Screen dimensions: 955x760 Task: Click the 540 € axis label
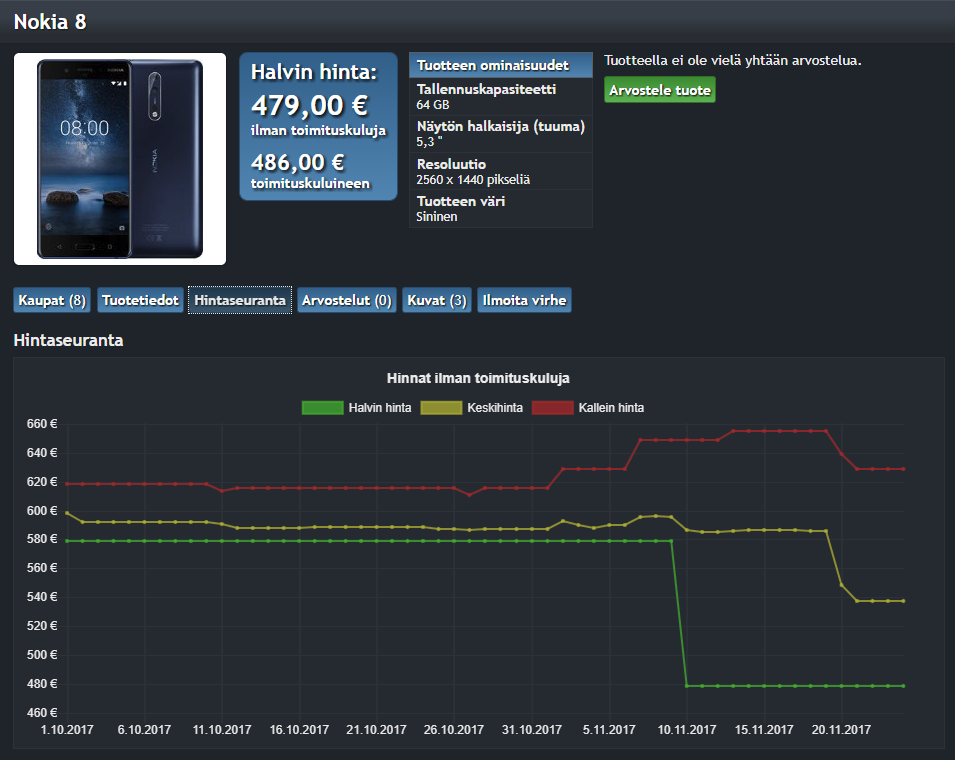tap(42, 597)
